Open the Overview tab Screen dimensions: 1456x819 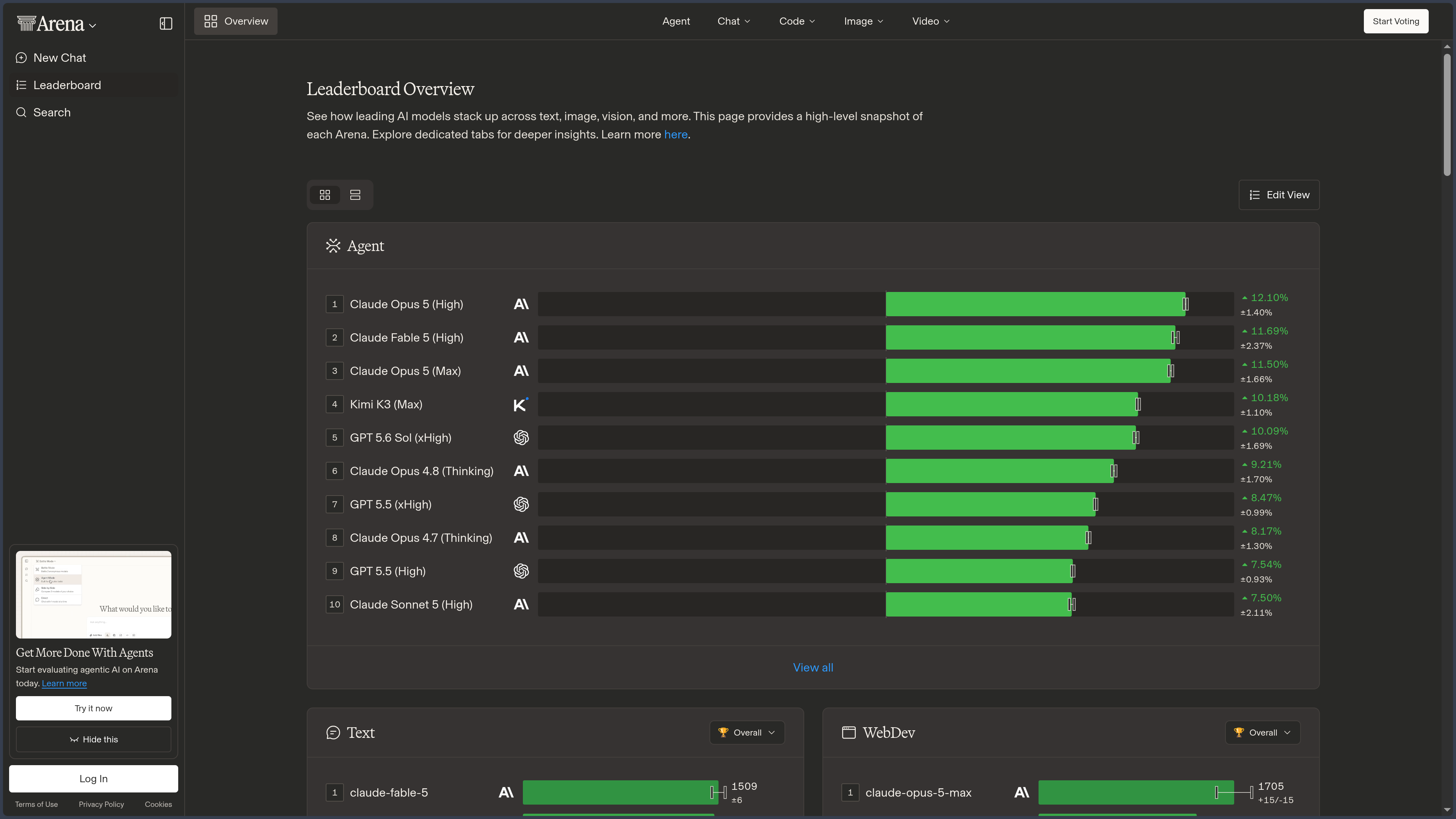pos(236,21)
